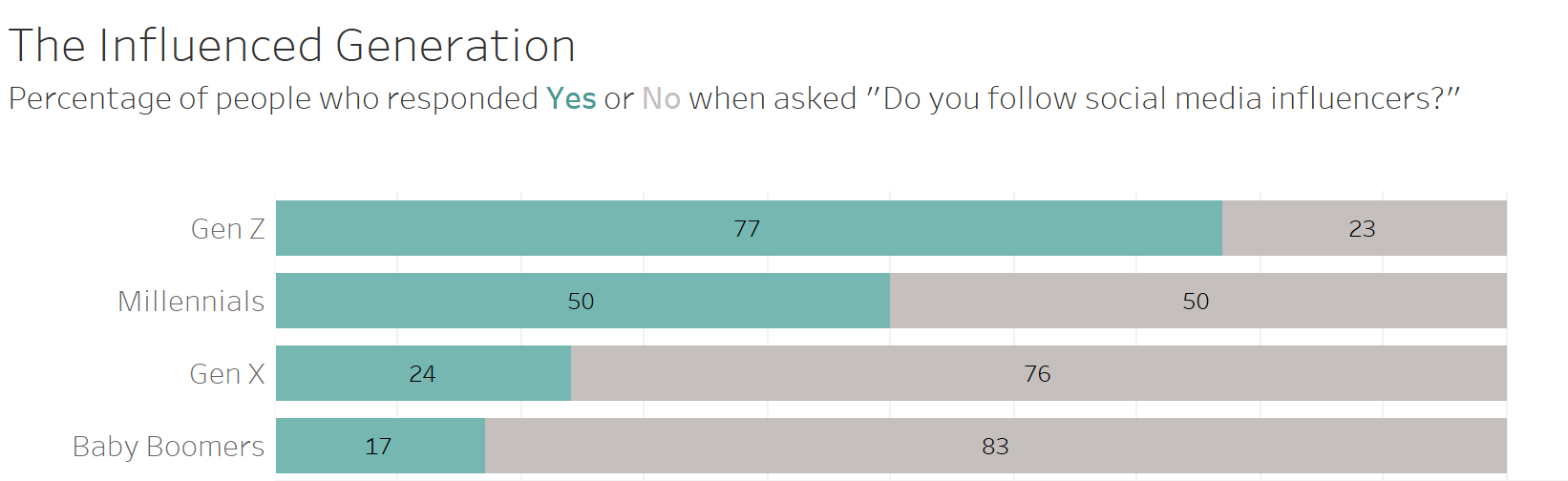
Task: Select the Baby Boomers teal Yes bar
Action: pos(380,446)
